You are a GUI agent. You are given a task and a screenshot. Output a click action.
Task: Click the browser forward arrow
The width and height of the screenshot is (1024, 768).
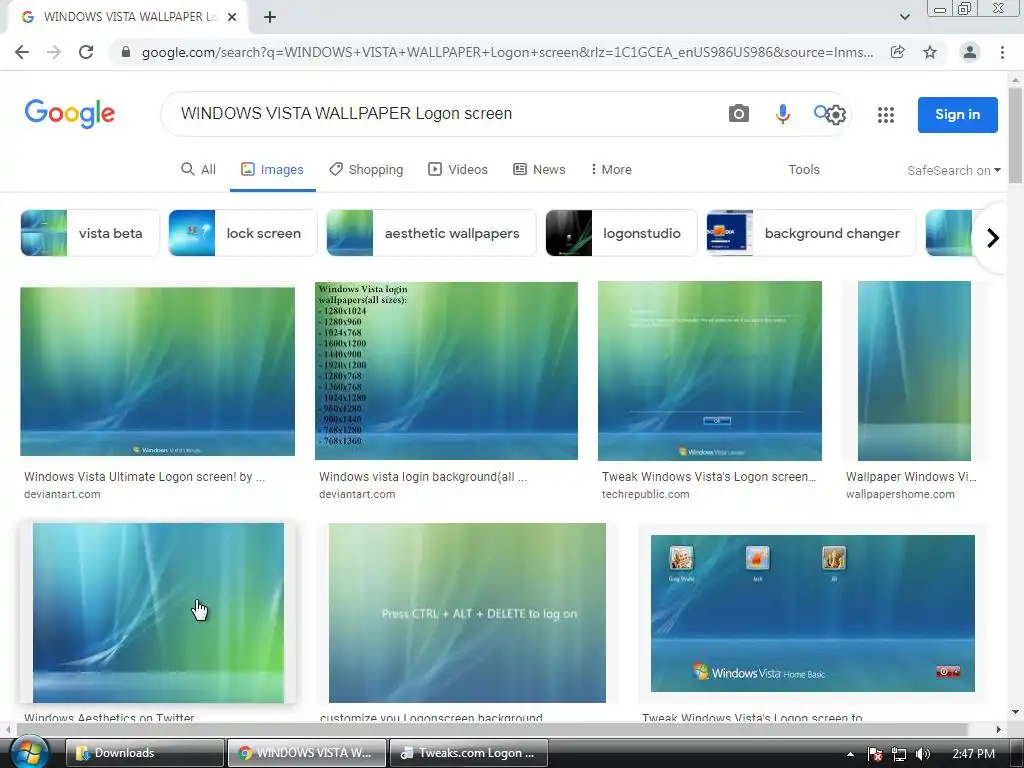tap(54, 52)
